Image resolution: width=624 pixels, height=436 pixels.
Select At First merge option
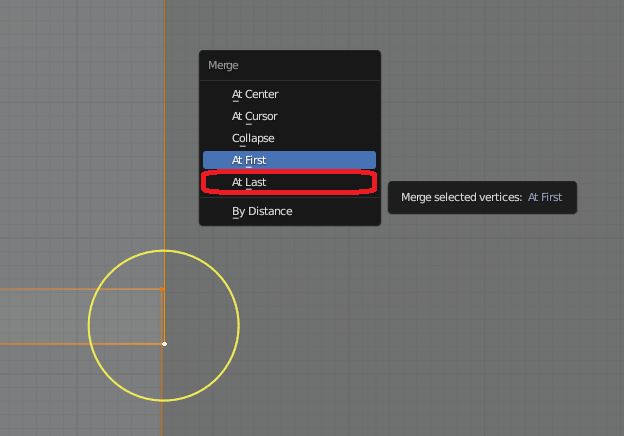(289, 160)
